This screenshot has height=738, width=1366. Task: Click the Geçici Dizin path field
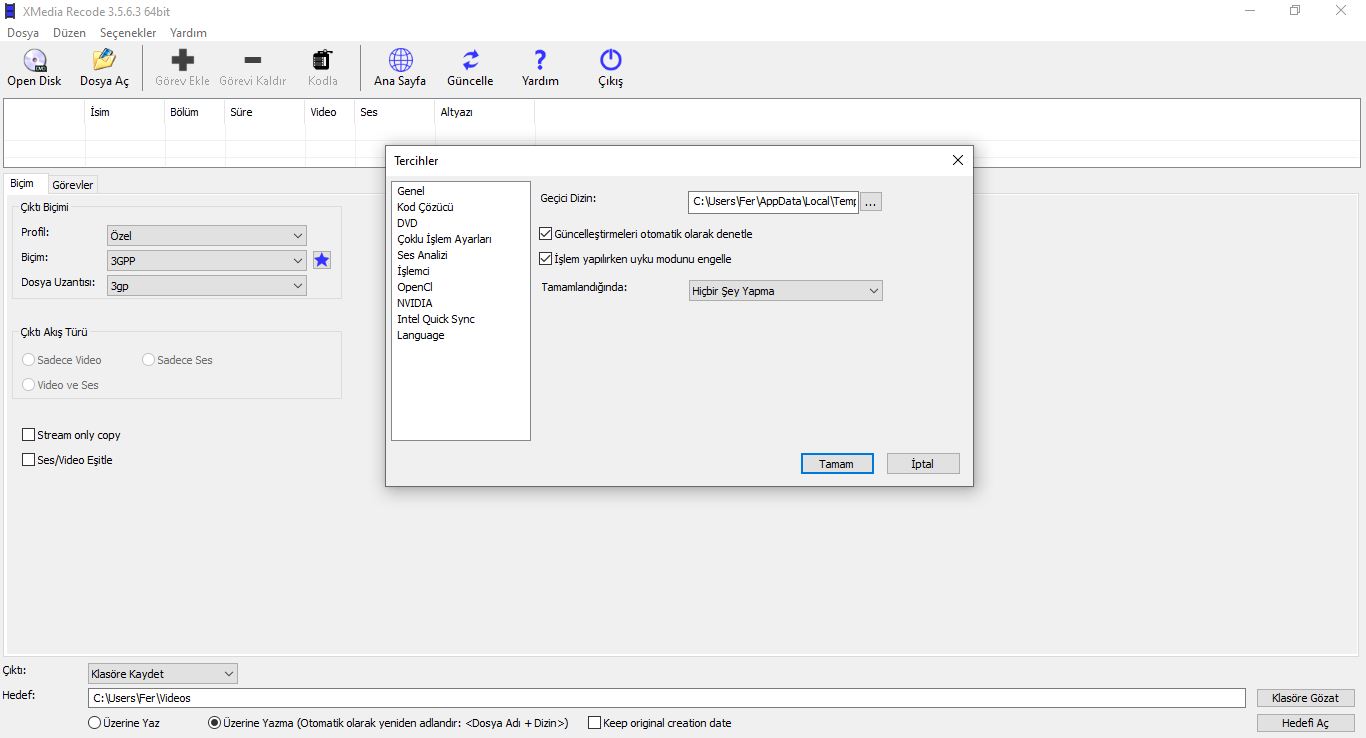[773, 202]
